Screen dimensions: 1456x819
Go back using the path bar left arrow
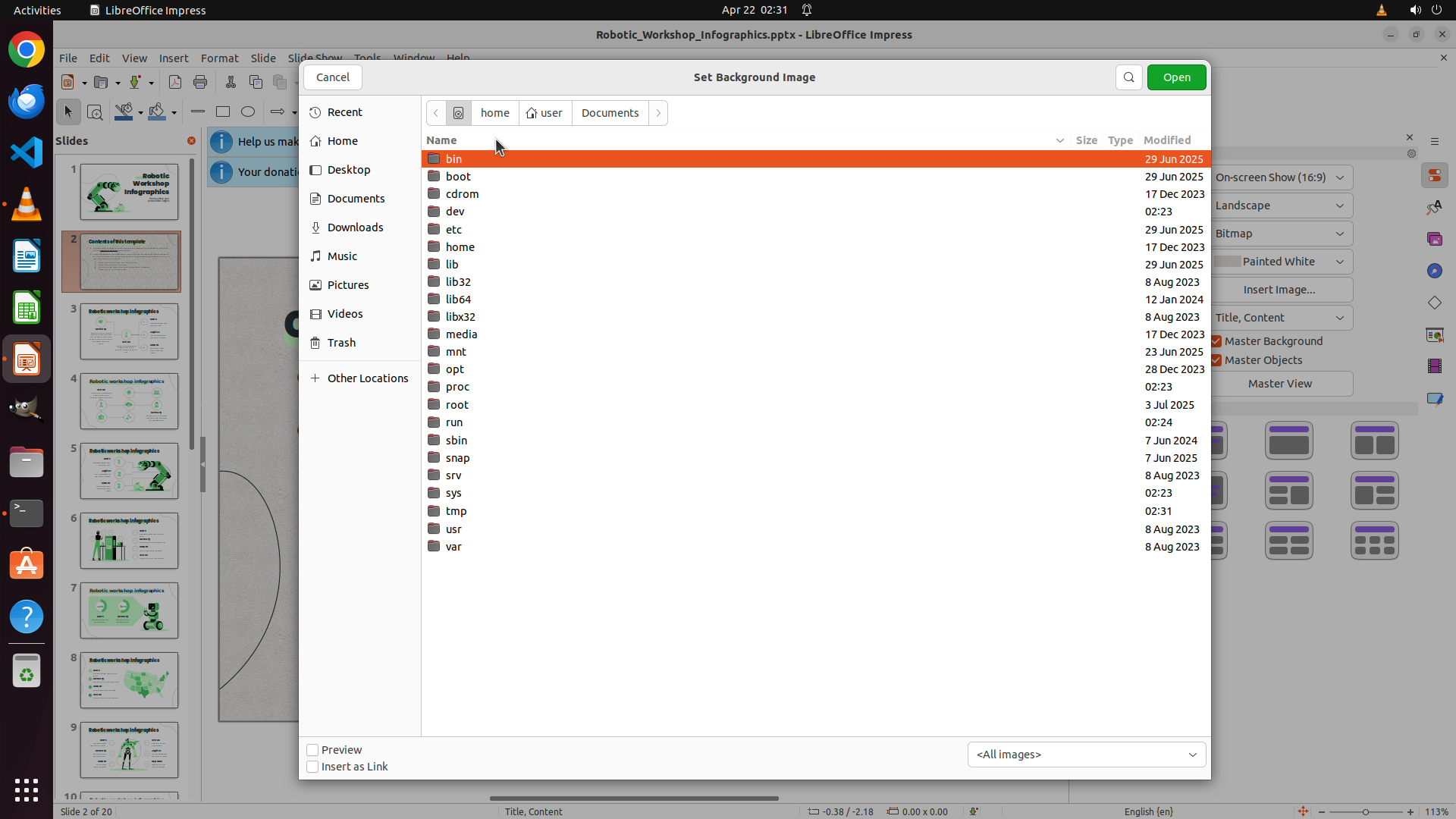pos(436,113)
